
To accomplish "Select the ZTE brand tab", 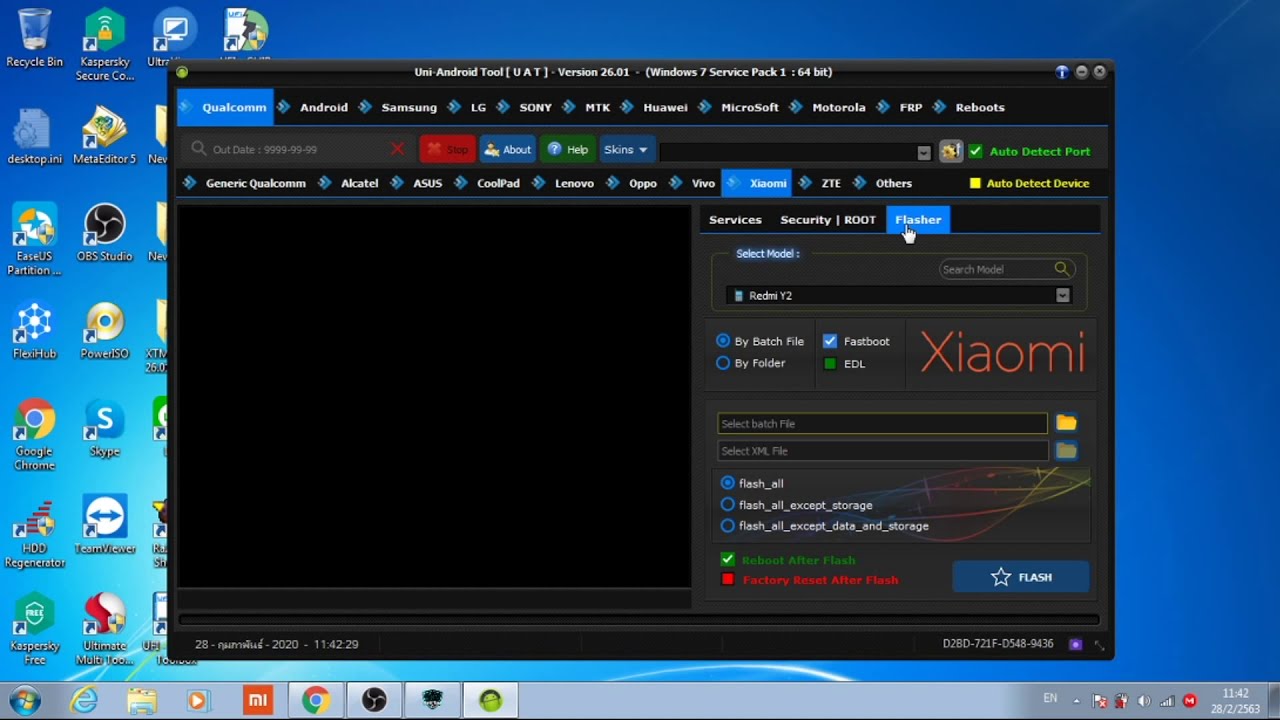I will tap(820, 183).
